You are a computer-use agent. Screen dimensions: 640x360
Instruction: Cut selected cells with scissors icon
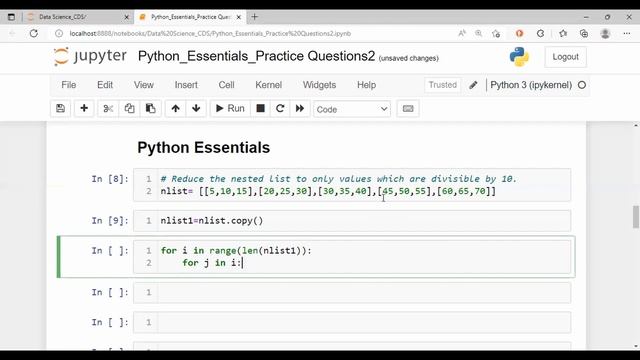pyautogui.click(x=108, y=109)
